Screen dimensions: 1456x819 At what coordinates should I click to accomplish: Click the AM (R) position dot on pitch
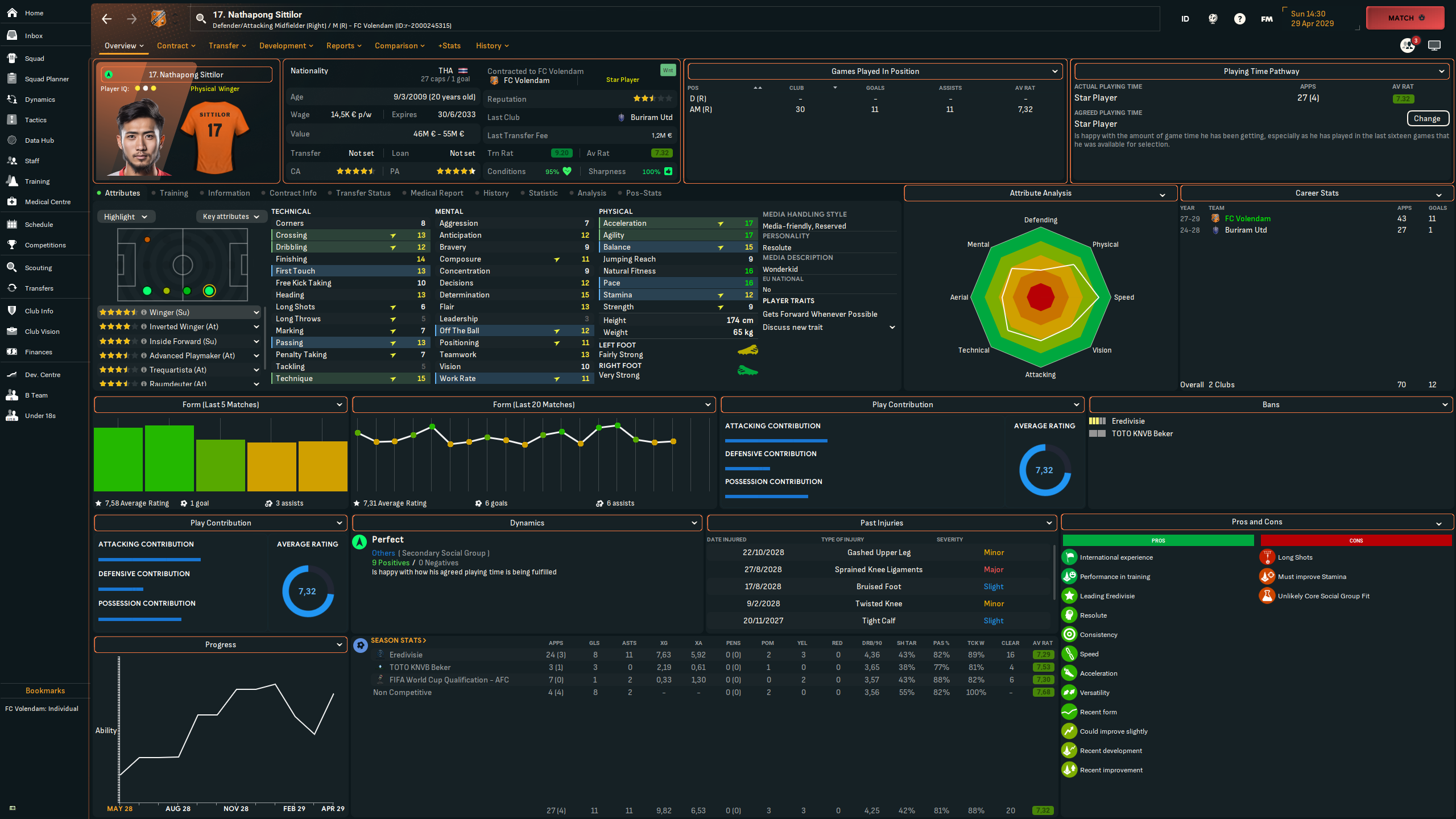209,291
